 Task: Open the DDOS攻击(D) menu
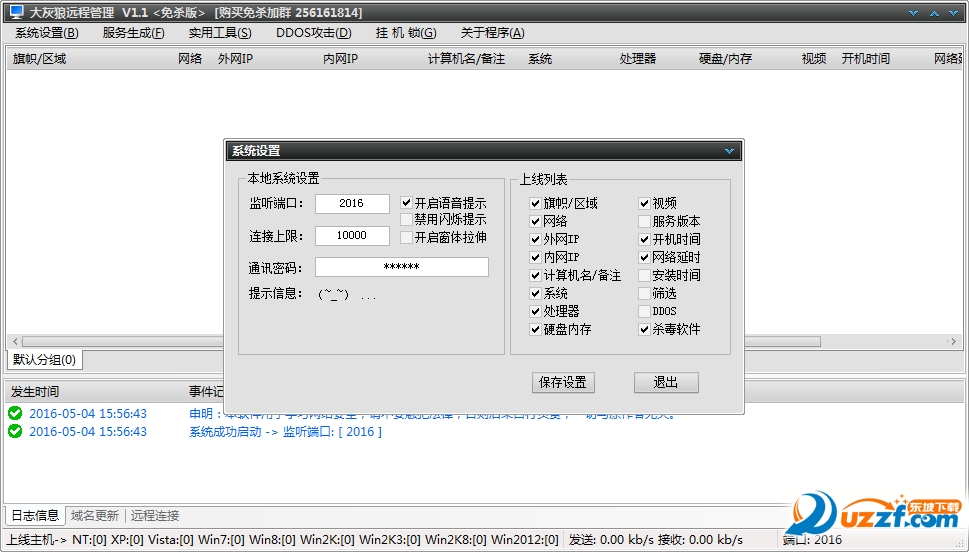[x=313, y=33]
